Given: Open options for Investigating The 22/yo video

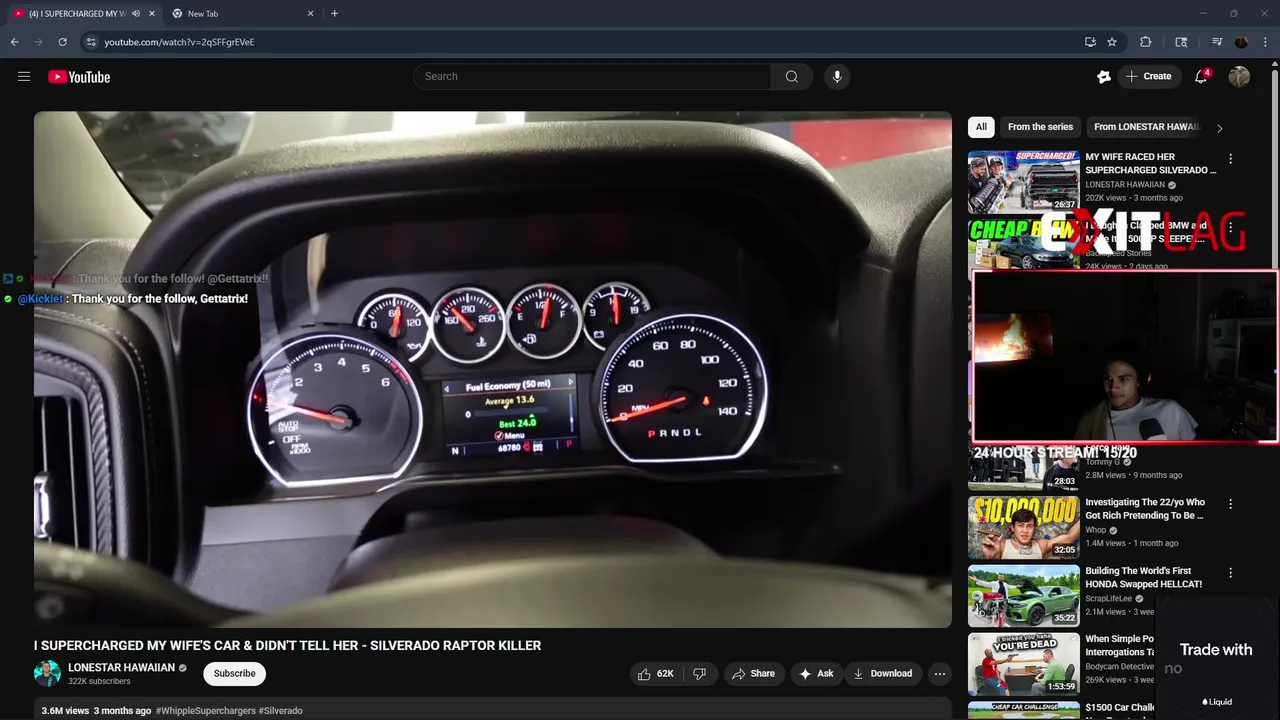Looking at the screenshot, I should [x=1231, y=505].
